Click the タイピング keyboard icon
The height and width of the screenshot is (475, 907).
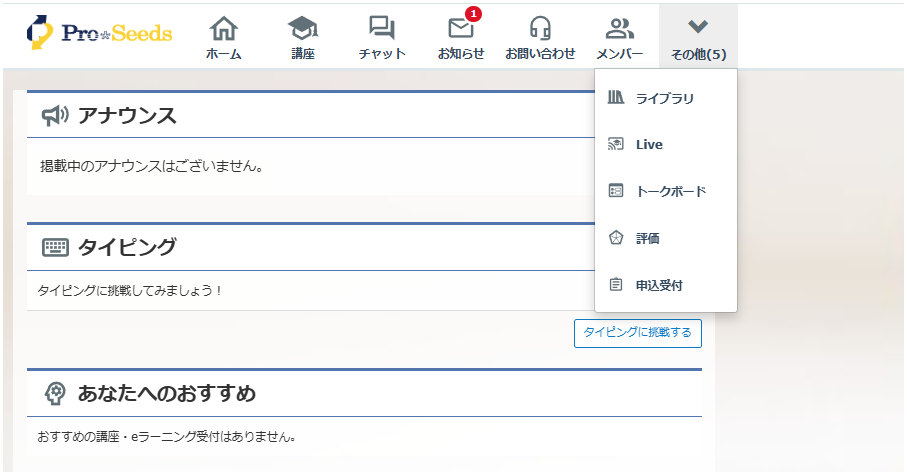click(55, 248)
